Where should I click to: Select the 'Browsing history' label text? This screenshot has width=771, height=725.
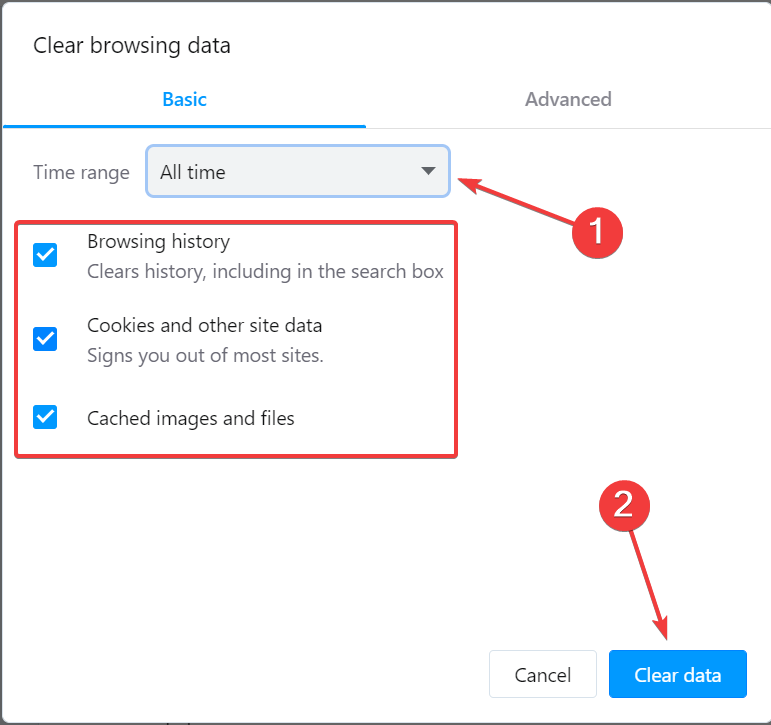pyautogui.click(x=158, y=242)
